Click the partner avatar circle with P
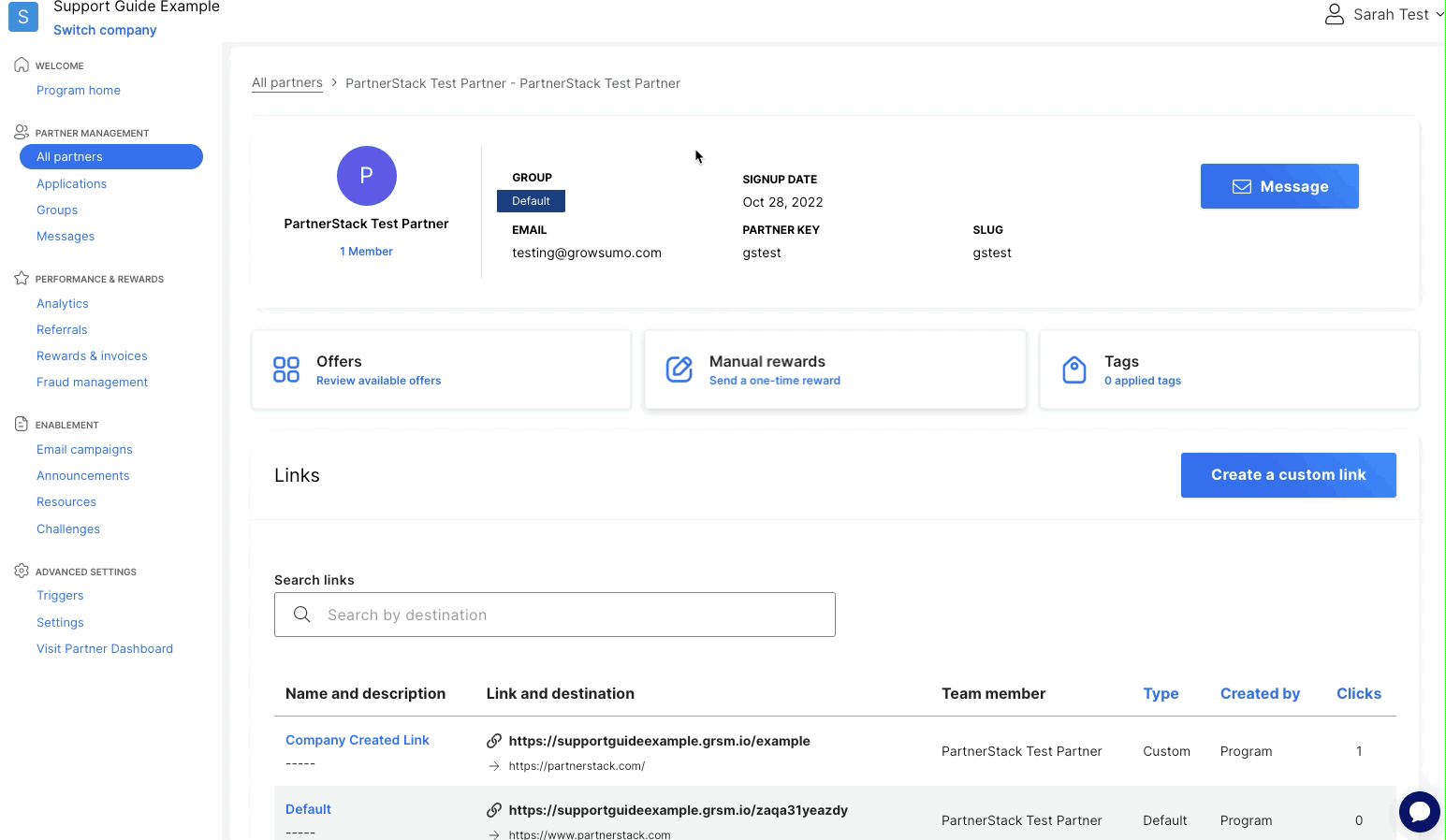Image resolution: width=1446 pixels, height=840 pixels. 367,176
